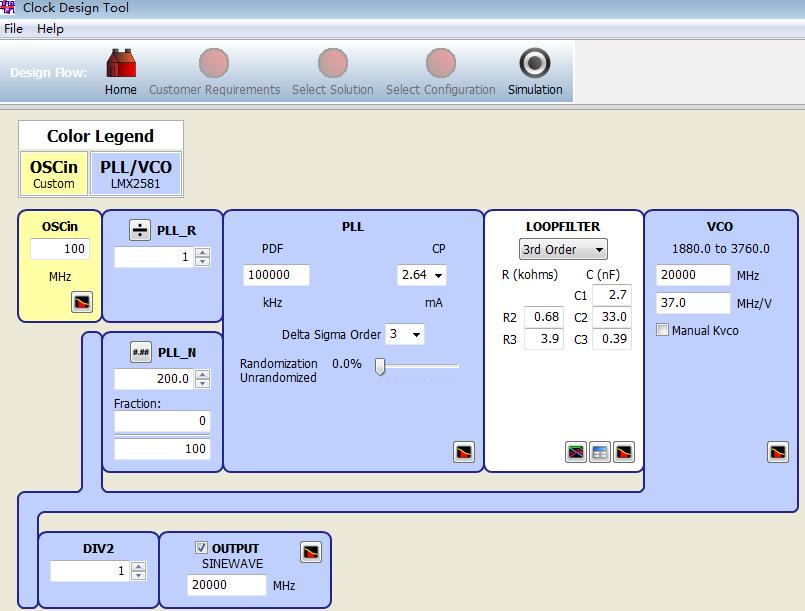Click Fraction numerator field
Image resolution: width=805 pixels, height=611 pixels.
pos(162,422)
